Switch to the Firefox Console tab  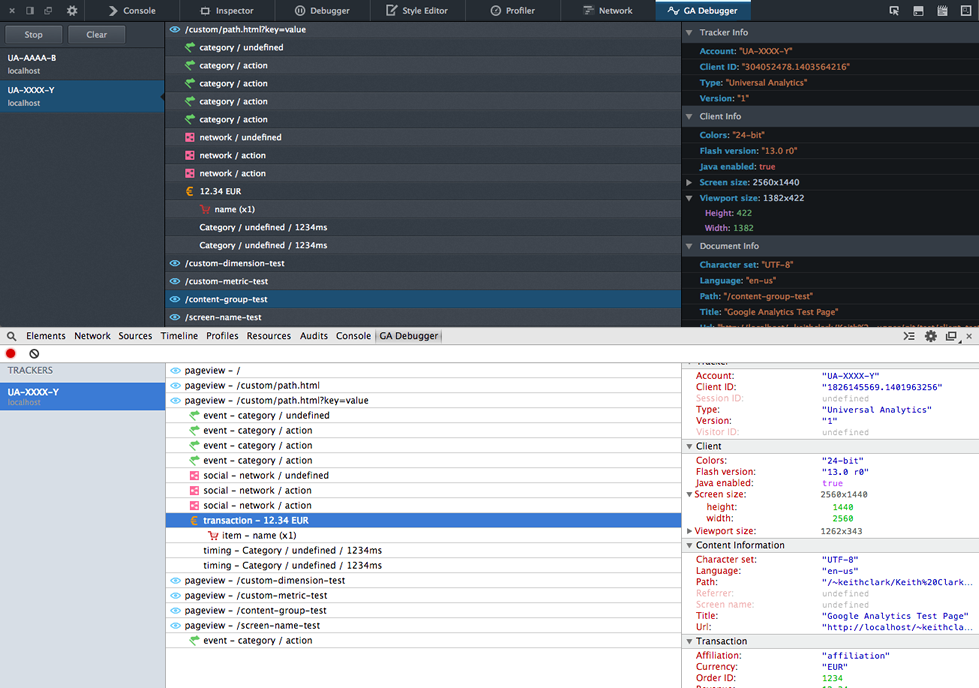pyautogui.click(x=132, y=11)
